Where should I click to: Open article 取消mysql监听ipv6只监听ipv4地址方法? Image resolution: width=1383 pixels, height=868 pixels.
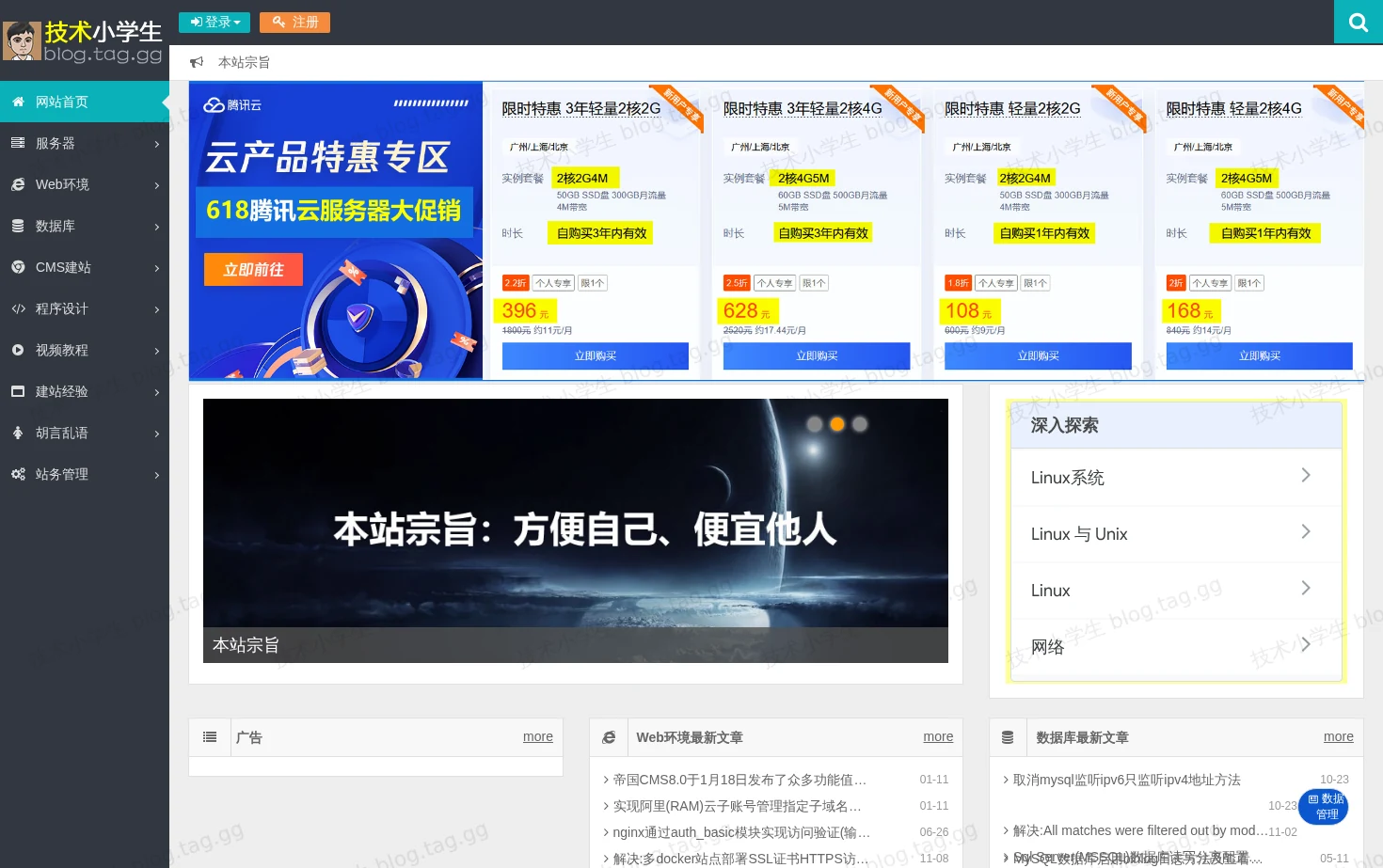click(x=1127, y=780)
